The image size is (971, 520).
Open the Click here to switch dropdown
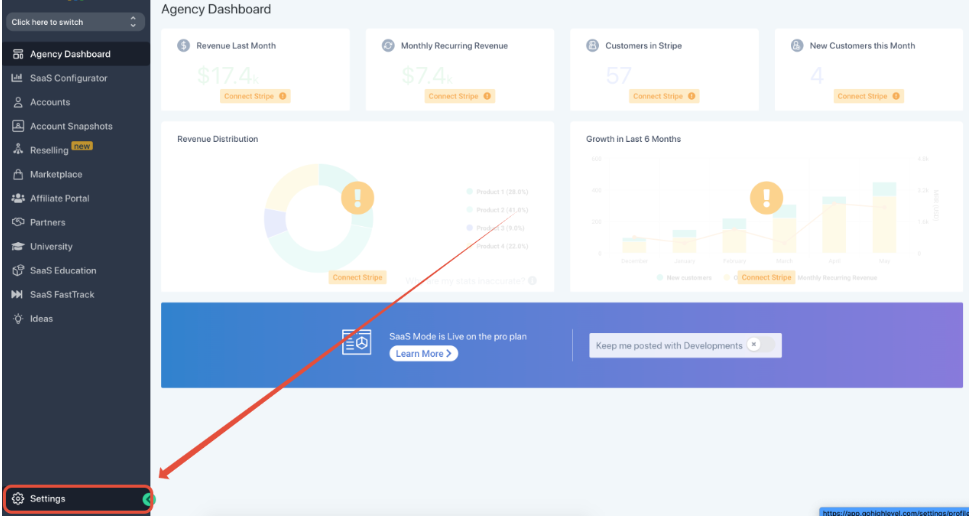click(x=75, y=22)
